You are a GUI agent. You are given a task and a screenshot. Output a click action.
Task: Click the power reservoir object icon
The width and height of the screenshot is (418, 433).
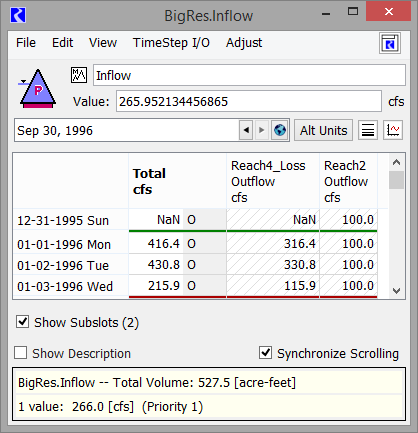pyautogui.click(x=37, y=89)
